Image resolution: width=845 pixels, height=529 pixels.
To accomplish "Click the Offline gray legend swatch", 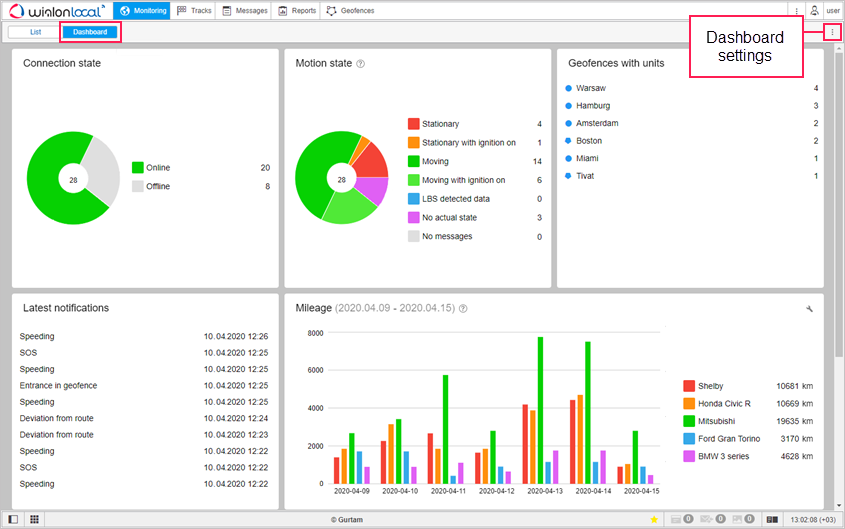I will pos(138,186).
